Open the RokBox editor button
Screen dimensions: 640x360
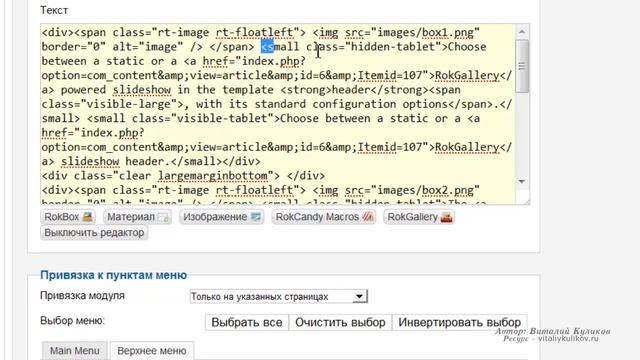tap(68, 217)
